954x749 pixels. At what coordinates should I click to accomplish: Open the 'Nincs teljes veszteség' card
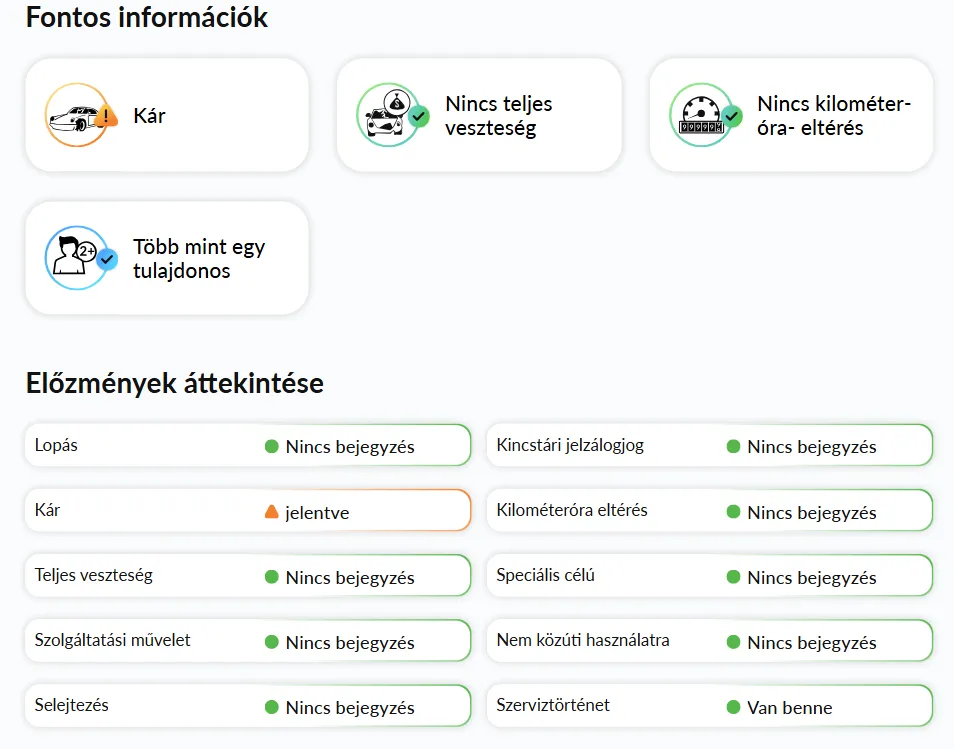click(x=479, y=115)
